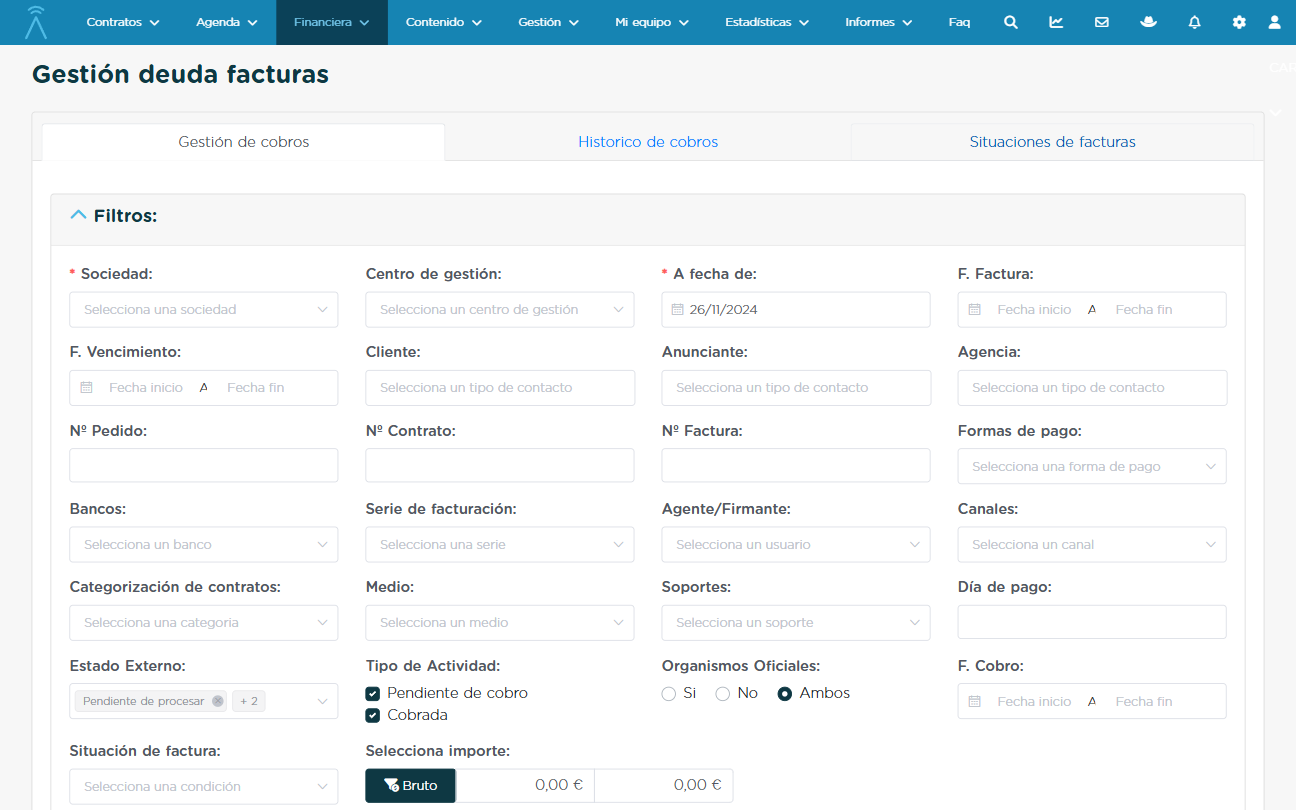This screenshot has height=810, width=1296.
Task: Collapse the Filtros section
Action: (x=78, y=215)
